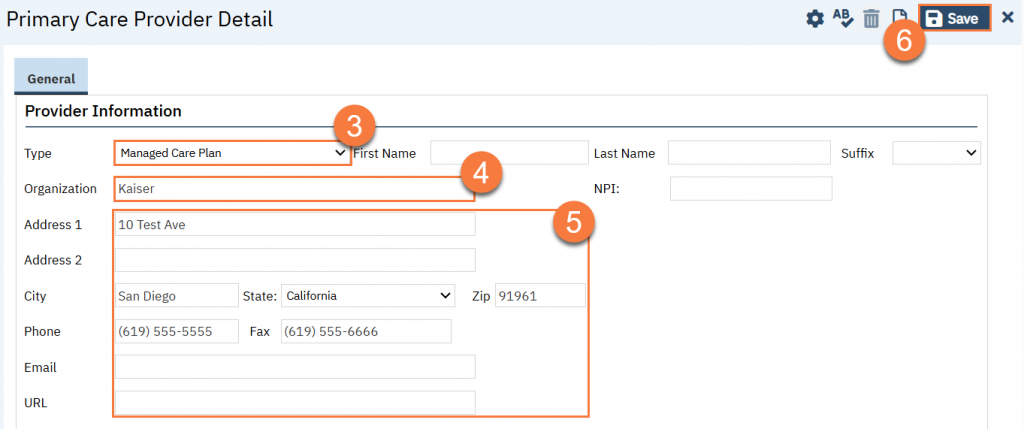Open the State dropdown showing California

click(x=368, y=296)
